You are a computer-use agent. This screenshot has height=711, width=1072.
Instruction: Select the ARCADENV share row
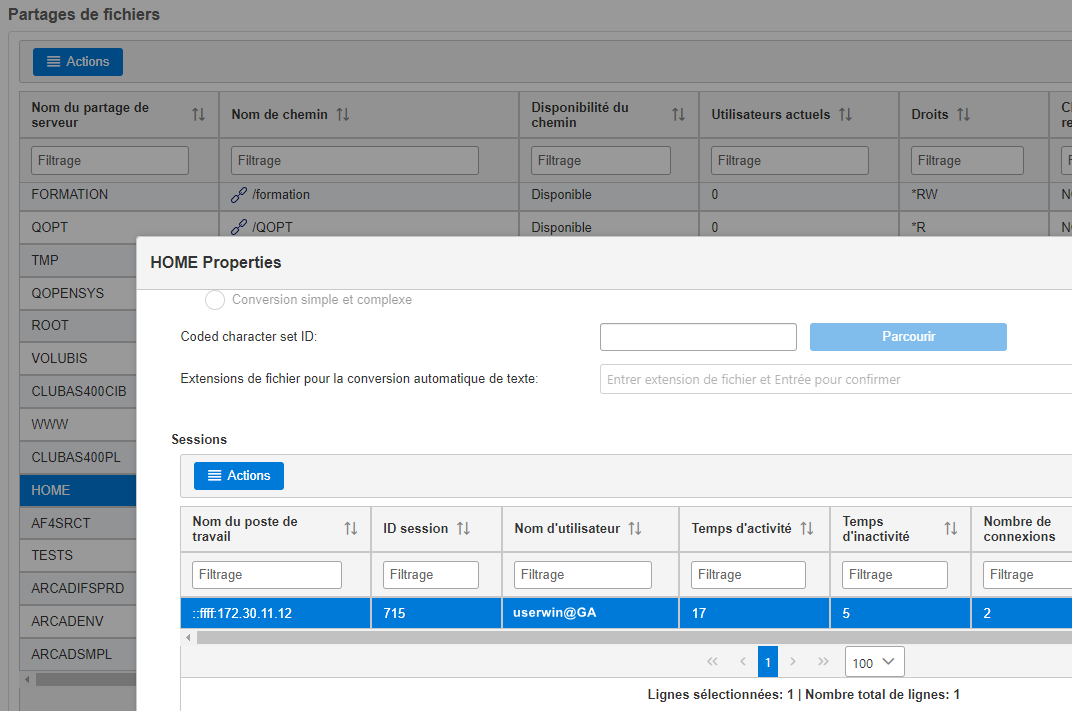click(x=78, y=621)
